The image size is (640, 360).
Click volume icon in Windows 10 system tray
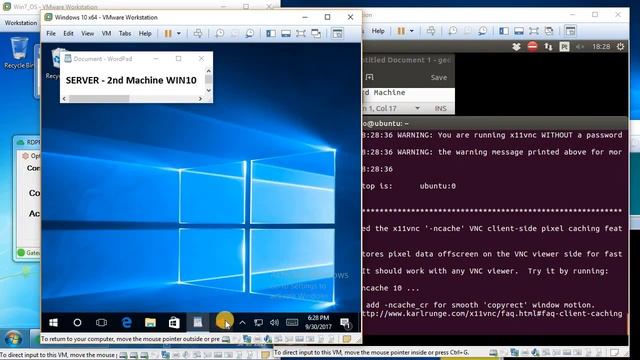[274, 323]
